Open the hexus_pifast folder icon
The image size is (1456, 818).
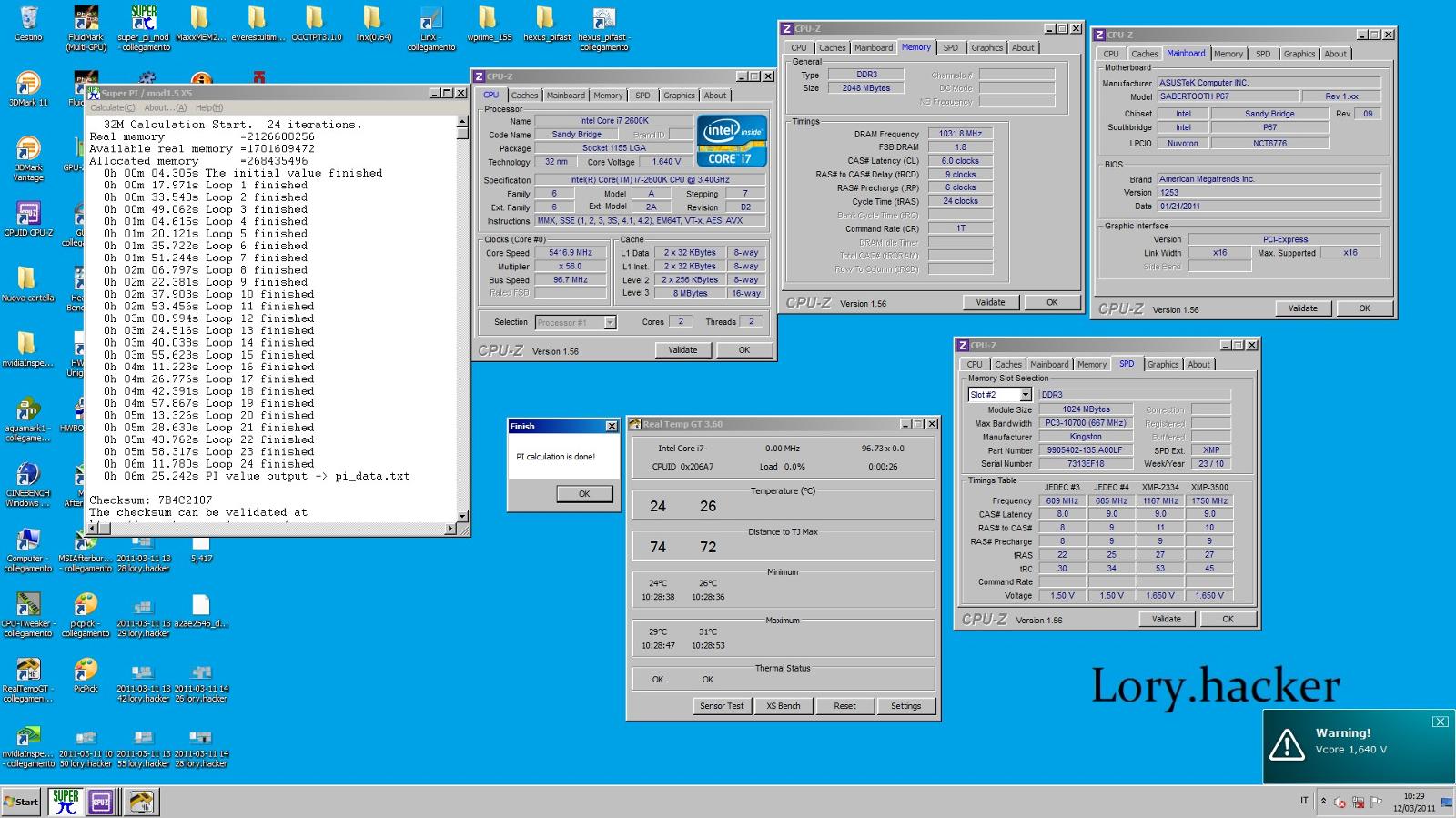point(546,24)
